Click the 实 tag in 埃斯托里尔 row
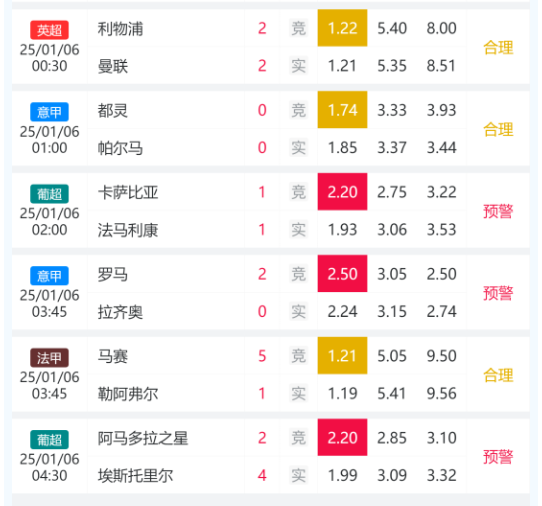542x506 pixels. pyautogui.click(x=298, y=476)
